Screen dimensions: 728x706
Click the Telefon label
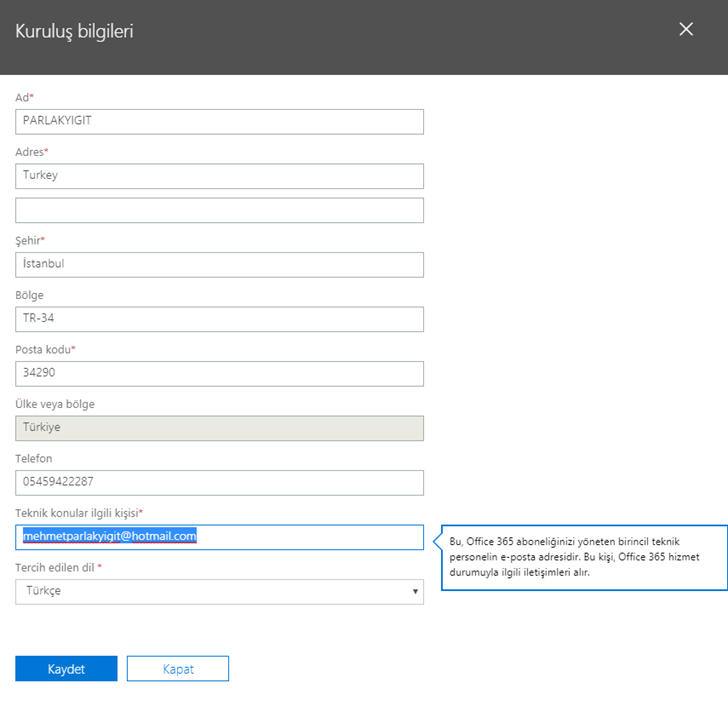coord(33,459)
